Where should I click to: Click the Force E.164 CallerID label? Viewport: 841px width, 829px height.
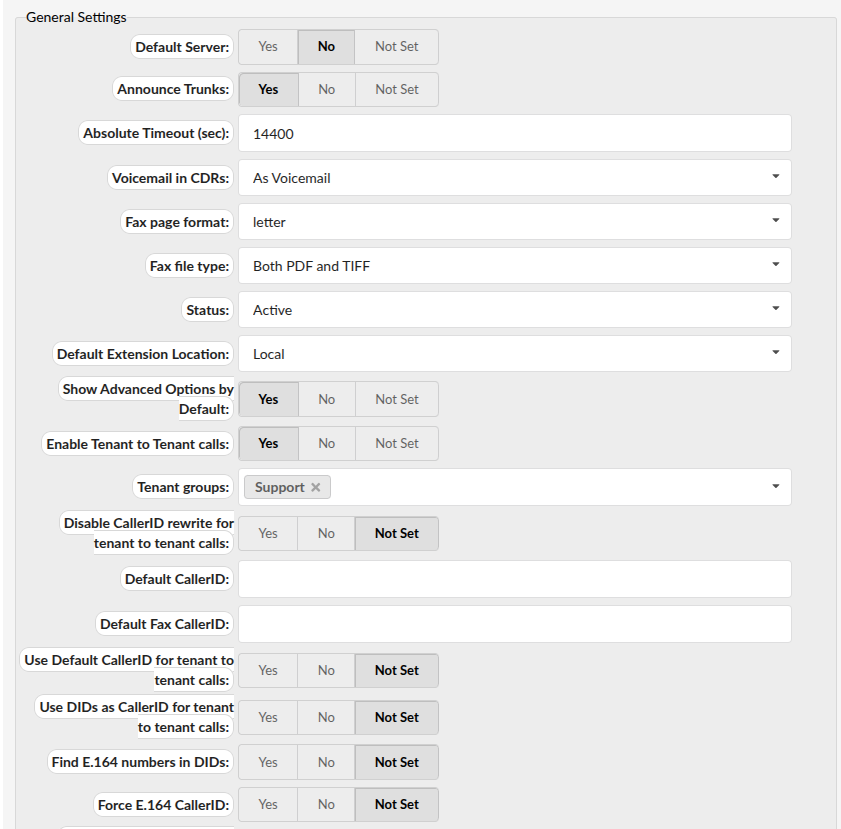tap(163, 805)
